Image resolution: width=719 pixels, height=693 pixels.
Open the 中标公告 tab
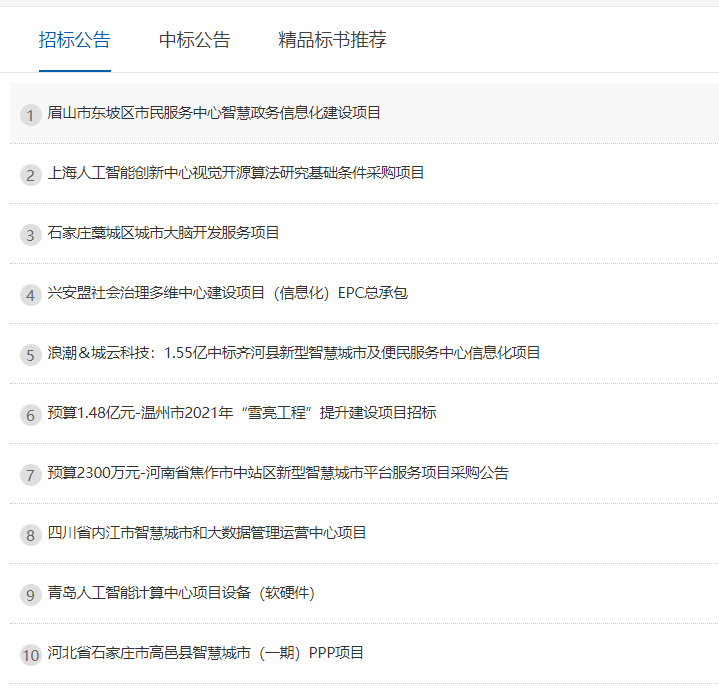pyautogui.click(x=194, y=40)
